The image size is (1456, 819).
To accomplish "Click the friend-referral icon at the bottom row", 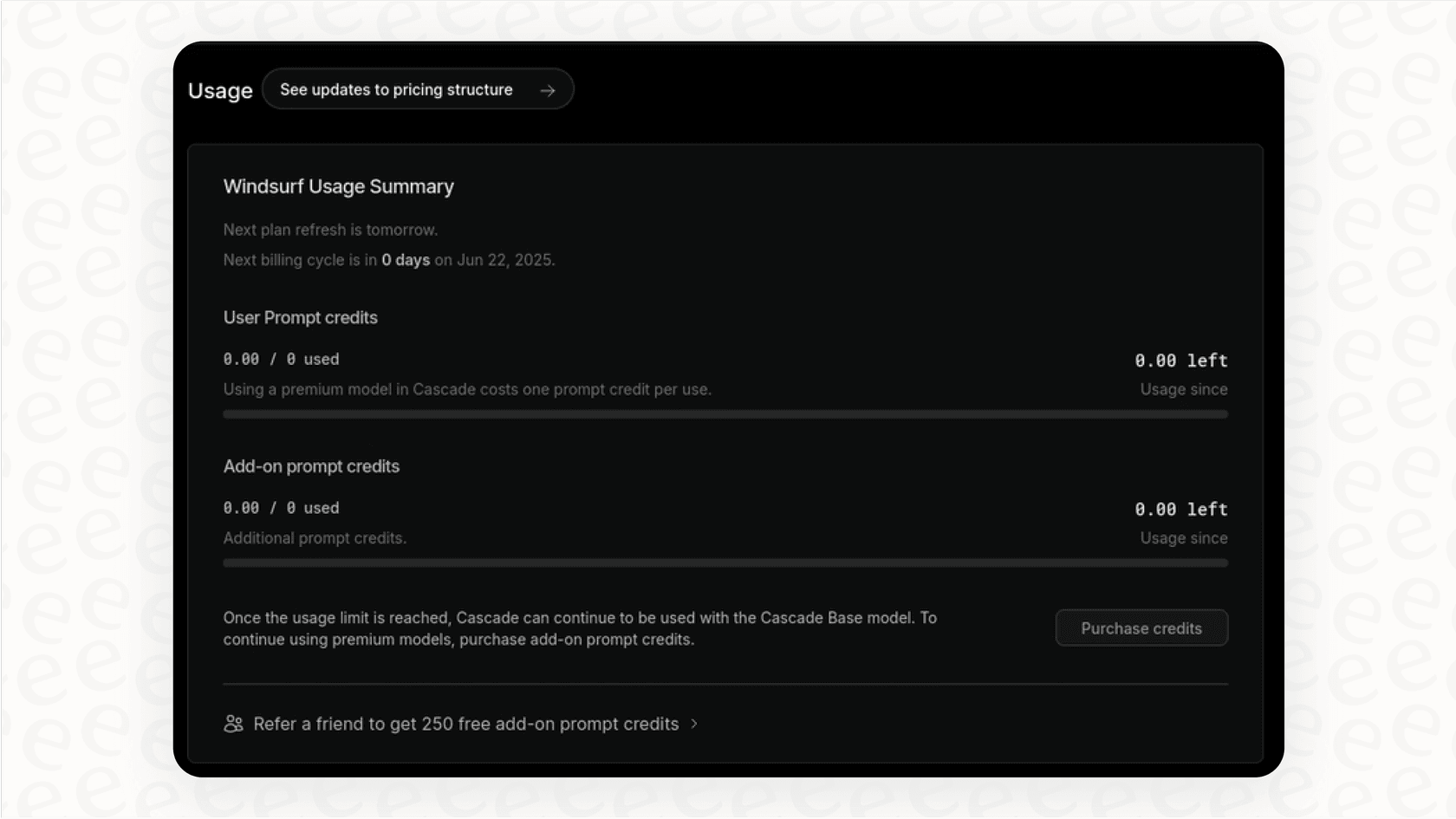I will click(x=232, y=724).
